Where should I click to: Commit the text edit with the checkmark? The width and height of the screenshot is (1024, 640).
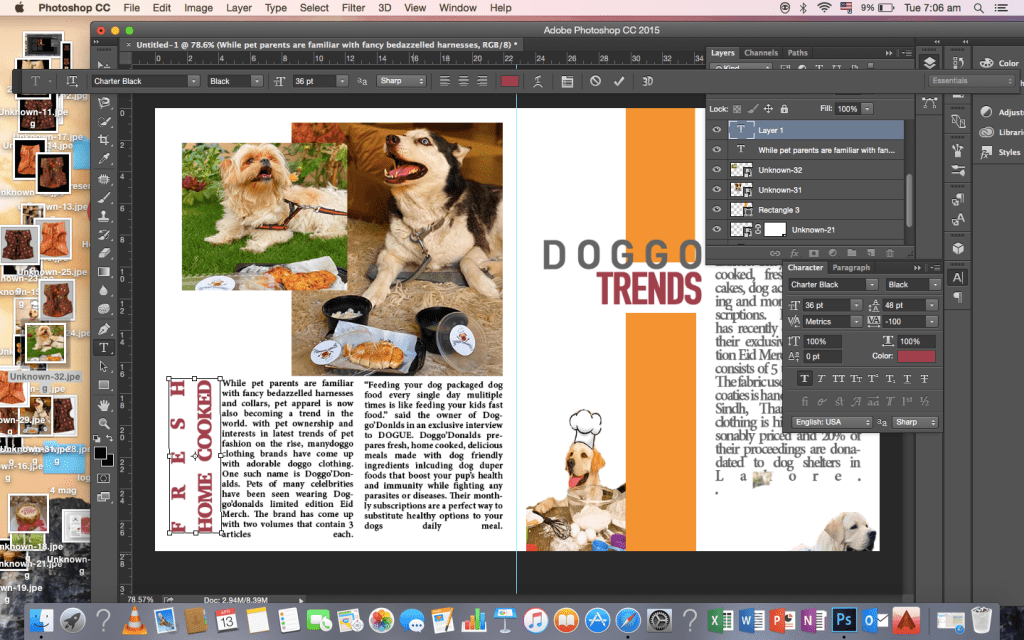click(x=619, y=81)
